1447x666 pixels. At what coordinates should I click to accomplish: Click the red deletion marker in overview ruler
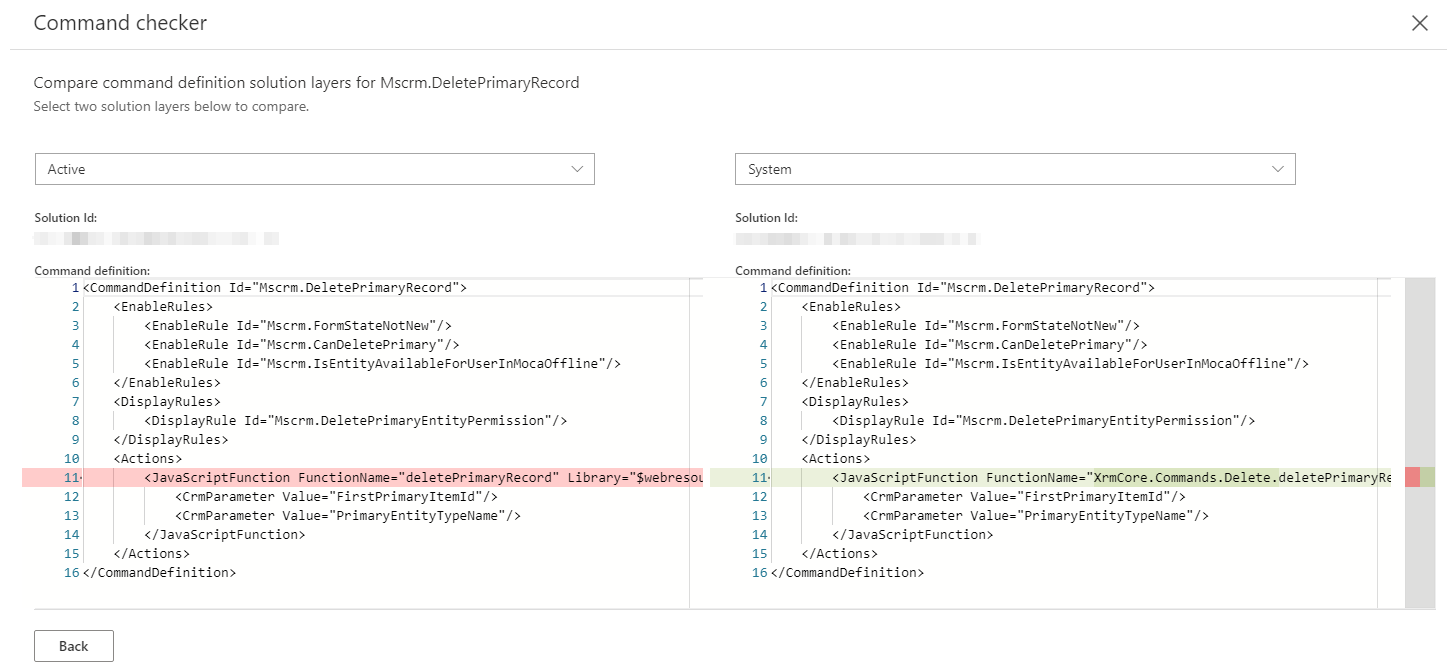click(1412, 478)
